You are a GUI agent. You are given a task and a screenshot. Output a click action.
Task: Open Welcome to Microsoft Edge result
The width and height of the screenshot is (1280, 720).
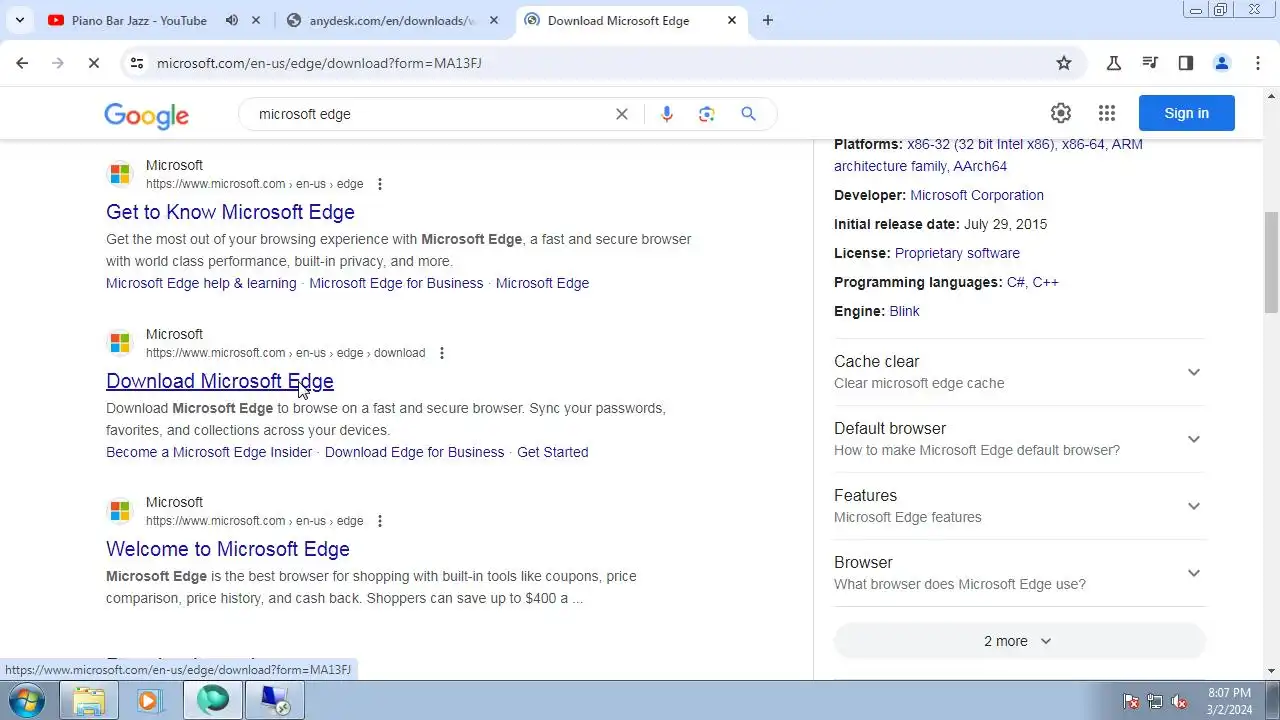[x=228, y=549]
